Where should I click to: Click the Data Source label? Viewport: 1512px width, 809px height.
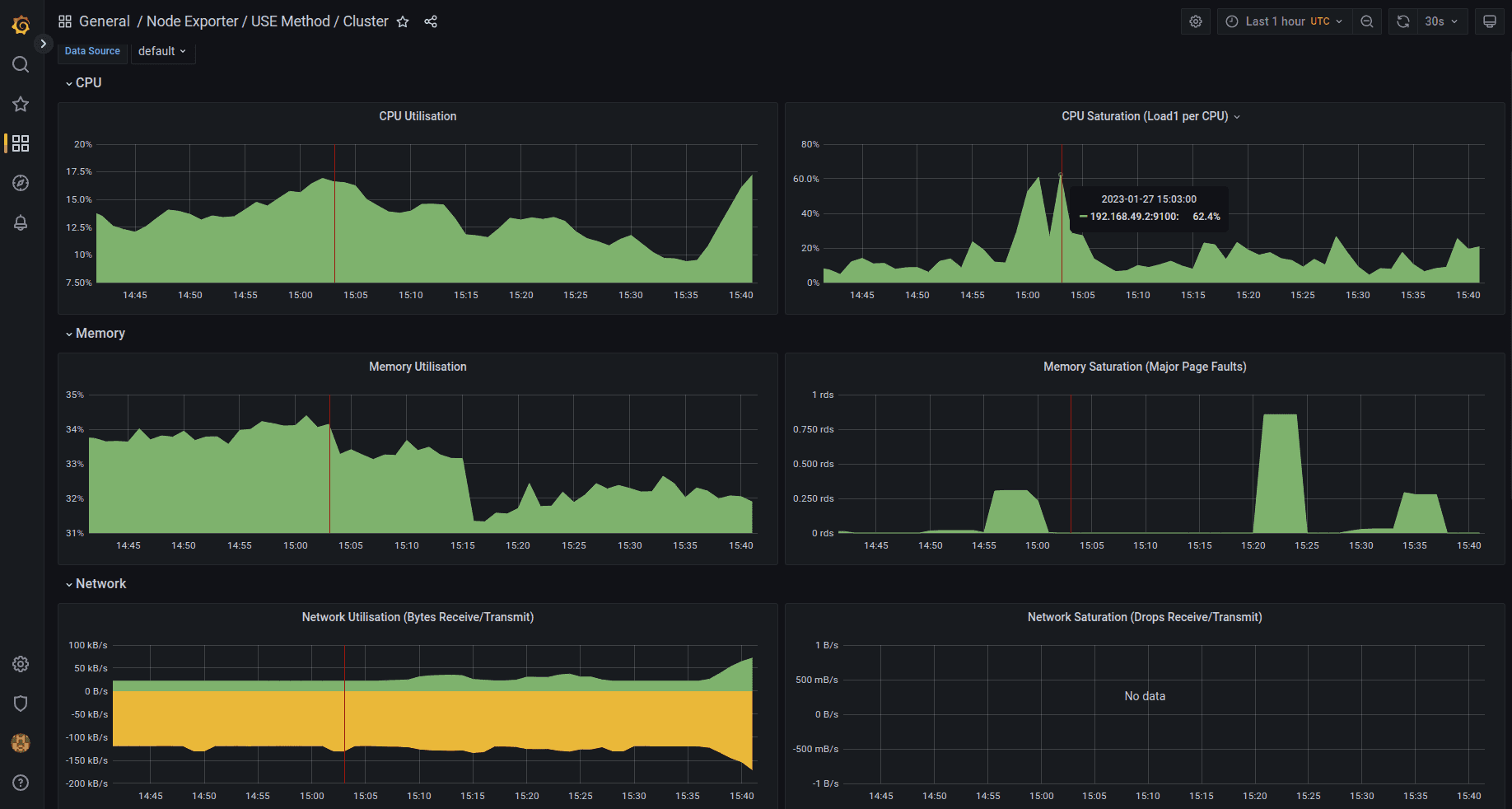92,51
